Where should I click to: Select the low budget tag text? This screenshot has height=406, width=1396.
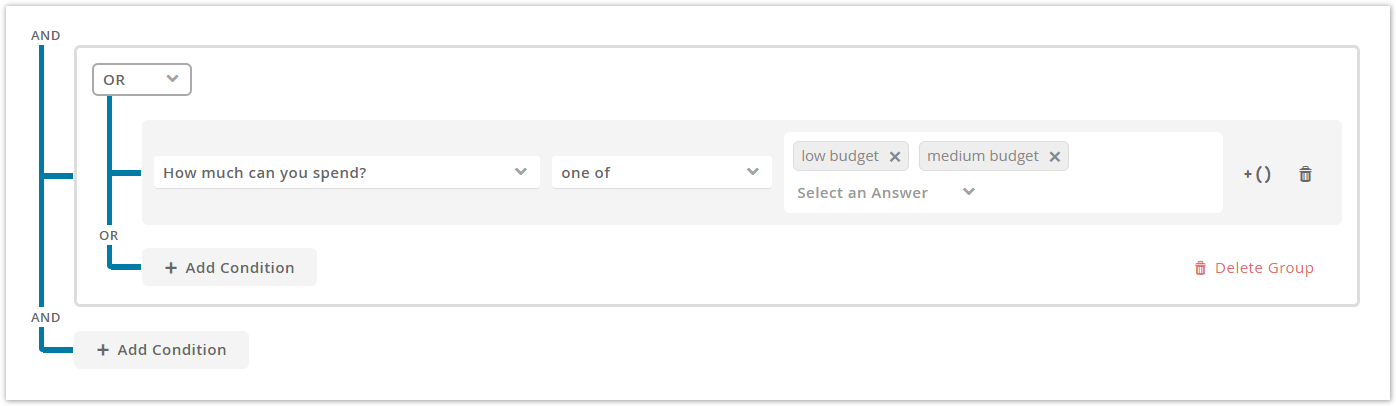840,156
